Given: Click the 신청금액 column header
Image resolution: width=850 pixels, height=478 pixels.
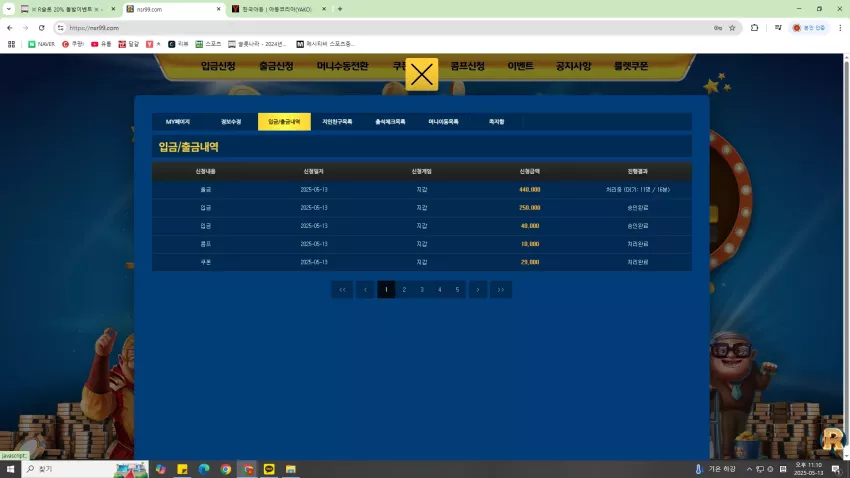Looking at the screenshot, I should (530, 171).
